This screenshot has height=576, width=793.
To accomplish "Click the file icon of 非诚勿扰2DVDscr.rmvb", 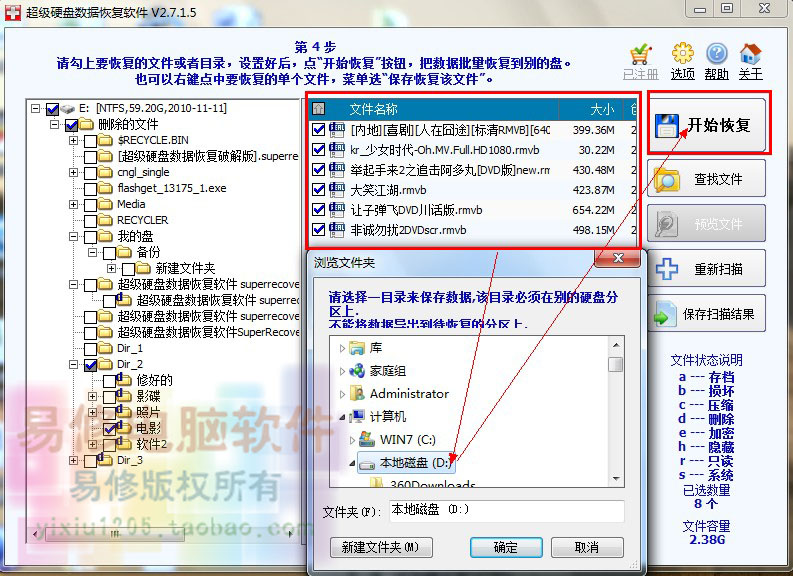I will point(336,229).
